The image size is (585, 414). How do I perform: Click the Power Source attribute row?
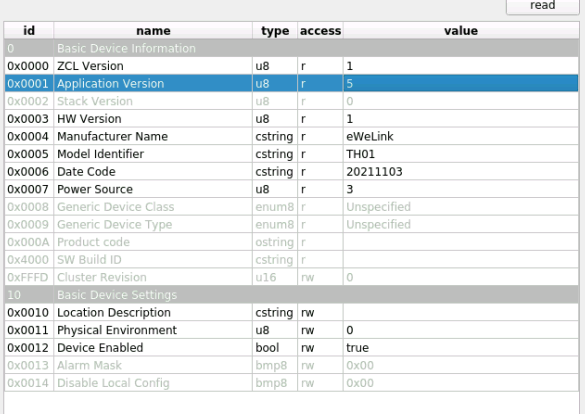[291, 189]
